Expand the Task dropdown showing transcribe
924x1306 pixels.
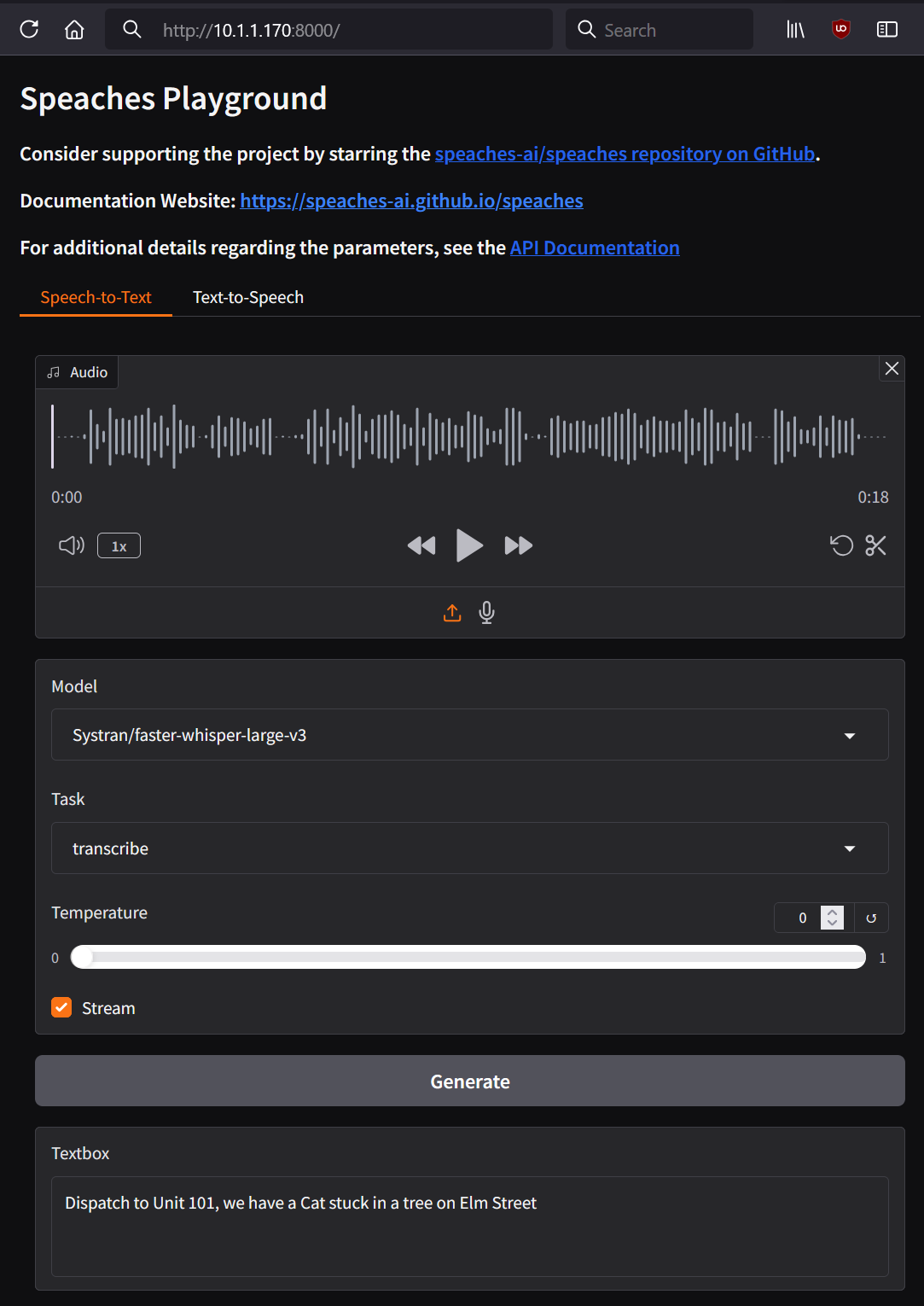(x=469, y=848)
